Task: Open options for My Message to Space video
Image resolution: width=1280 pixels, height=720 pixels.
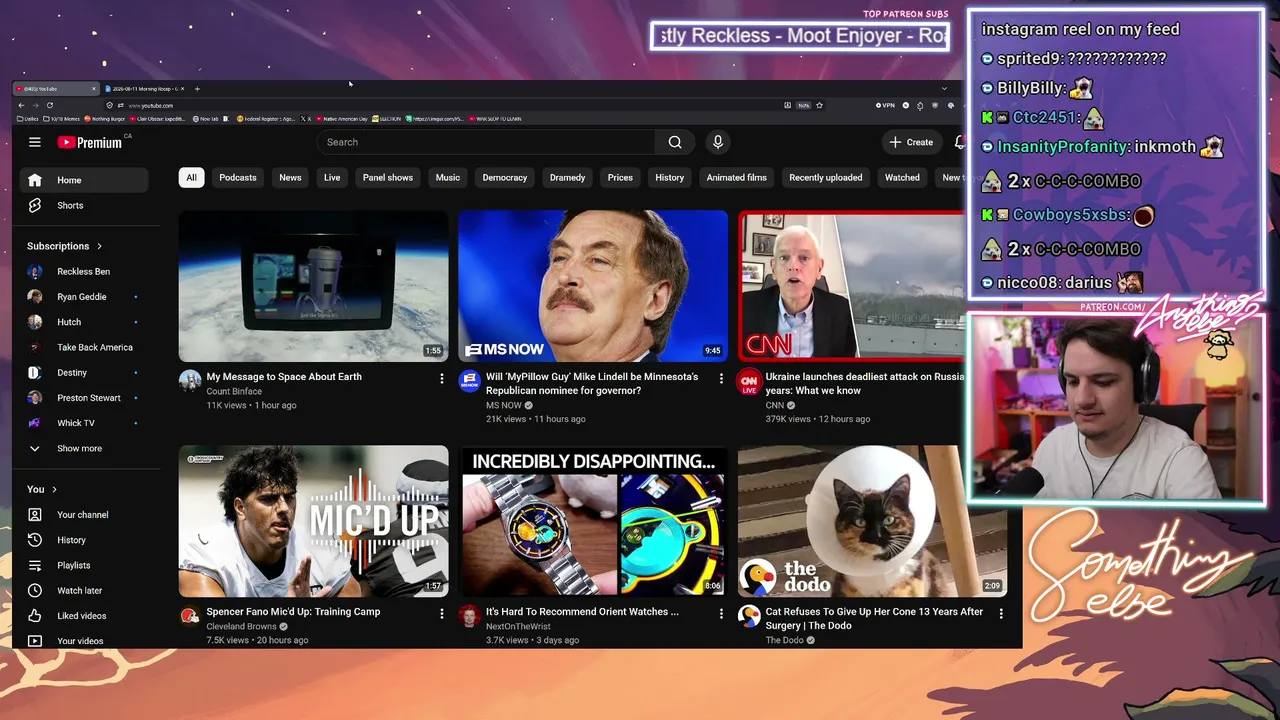Action: pos(442,378)
